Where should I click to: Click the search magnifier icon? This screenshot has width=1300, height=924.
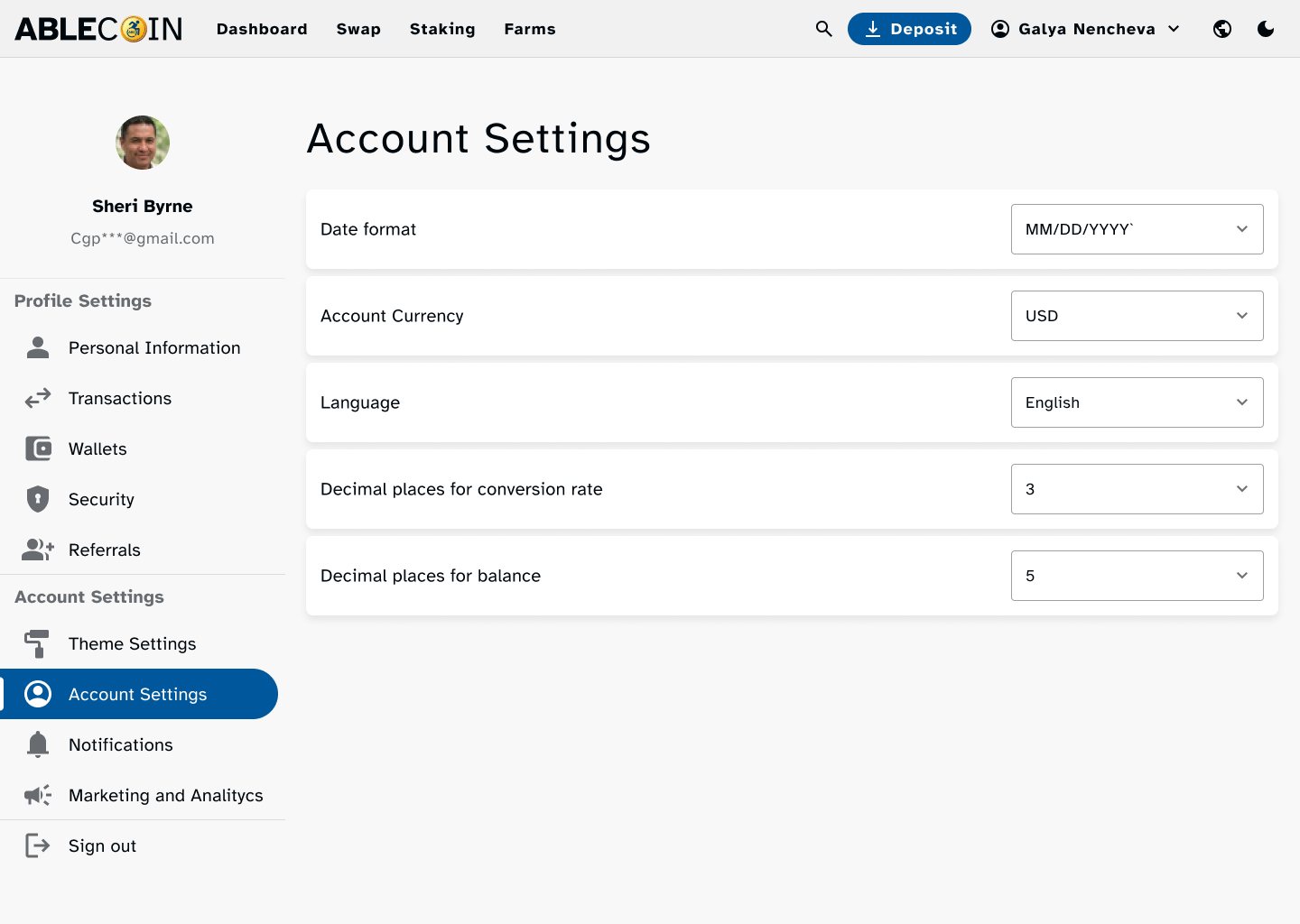[823, 29]
